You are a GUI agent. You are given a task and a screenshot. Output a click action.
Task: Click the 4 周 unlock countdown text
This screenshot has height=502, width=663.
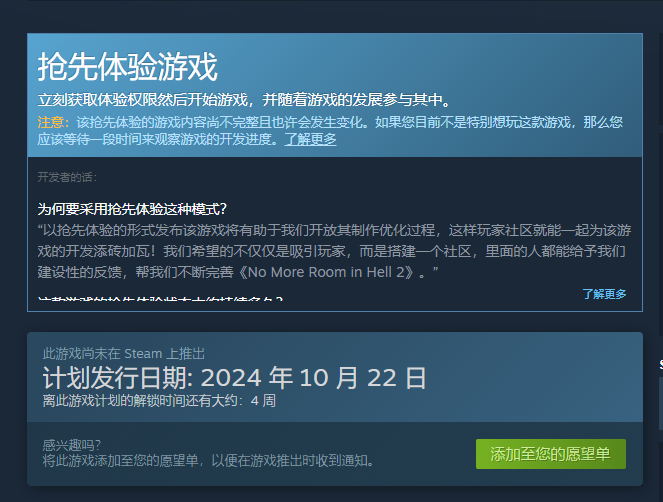click(263, 401)
